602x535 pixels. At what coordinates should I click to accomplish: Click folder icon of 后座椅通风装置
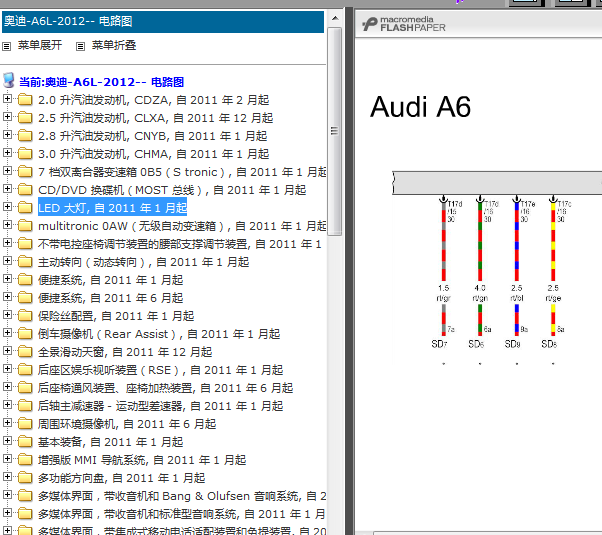point(25,388)
